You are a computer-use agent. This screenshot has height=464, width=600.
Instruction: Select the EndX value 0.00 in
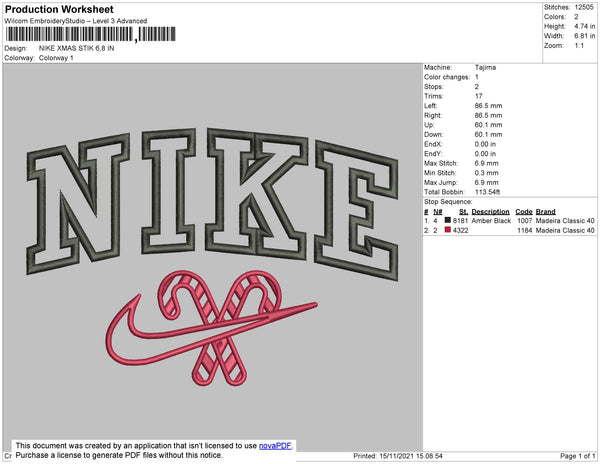coord(485,144)
